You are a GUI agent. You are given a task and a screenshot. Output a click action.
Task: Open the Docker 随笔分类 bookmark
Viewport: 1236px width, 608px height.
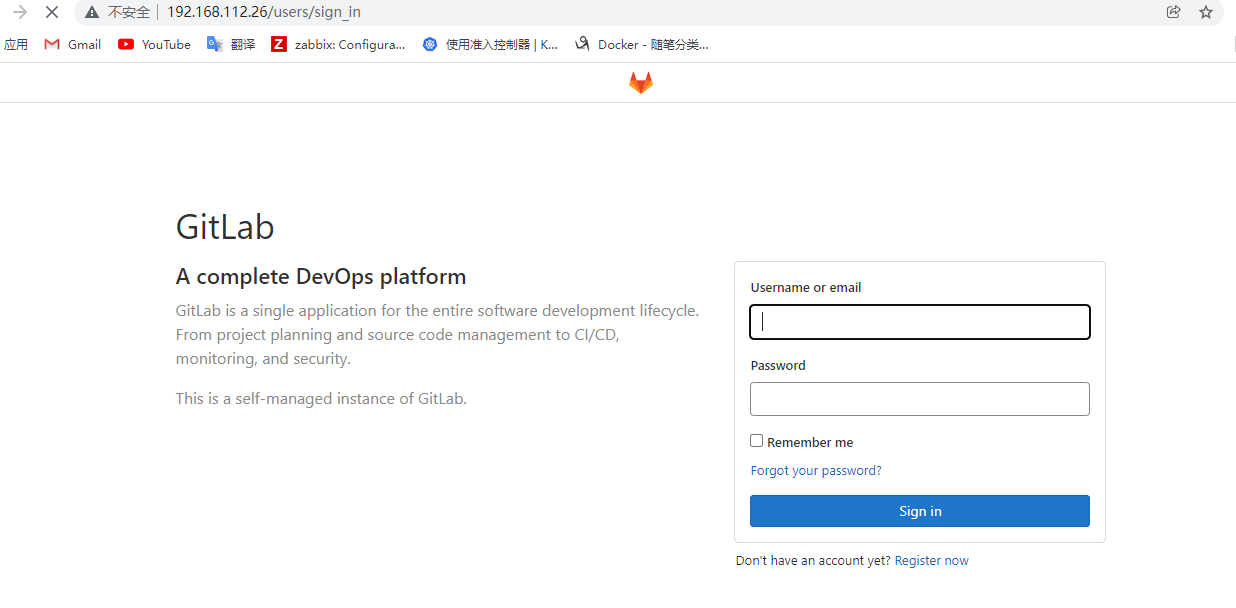pyautogui.click(x=642, y=44)
